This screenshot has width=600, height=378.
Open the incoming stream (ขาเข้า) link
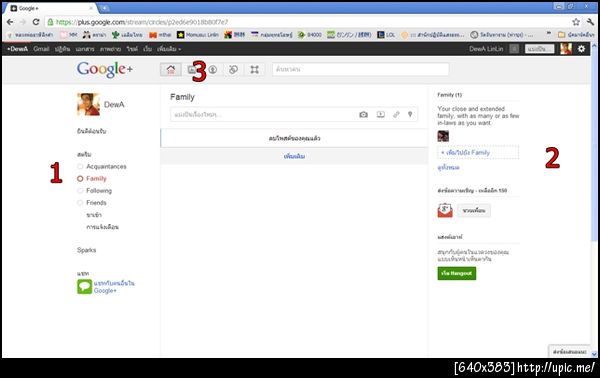point(94,215)
